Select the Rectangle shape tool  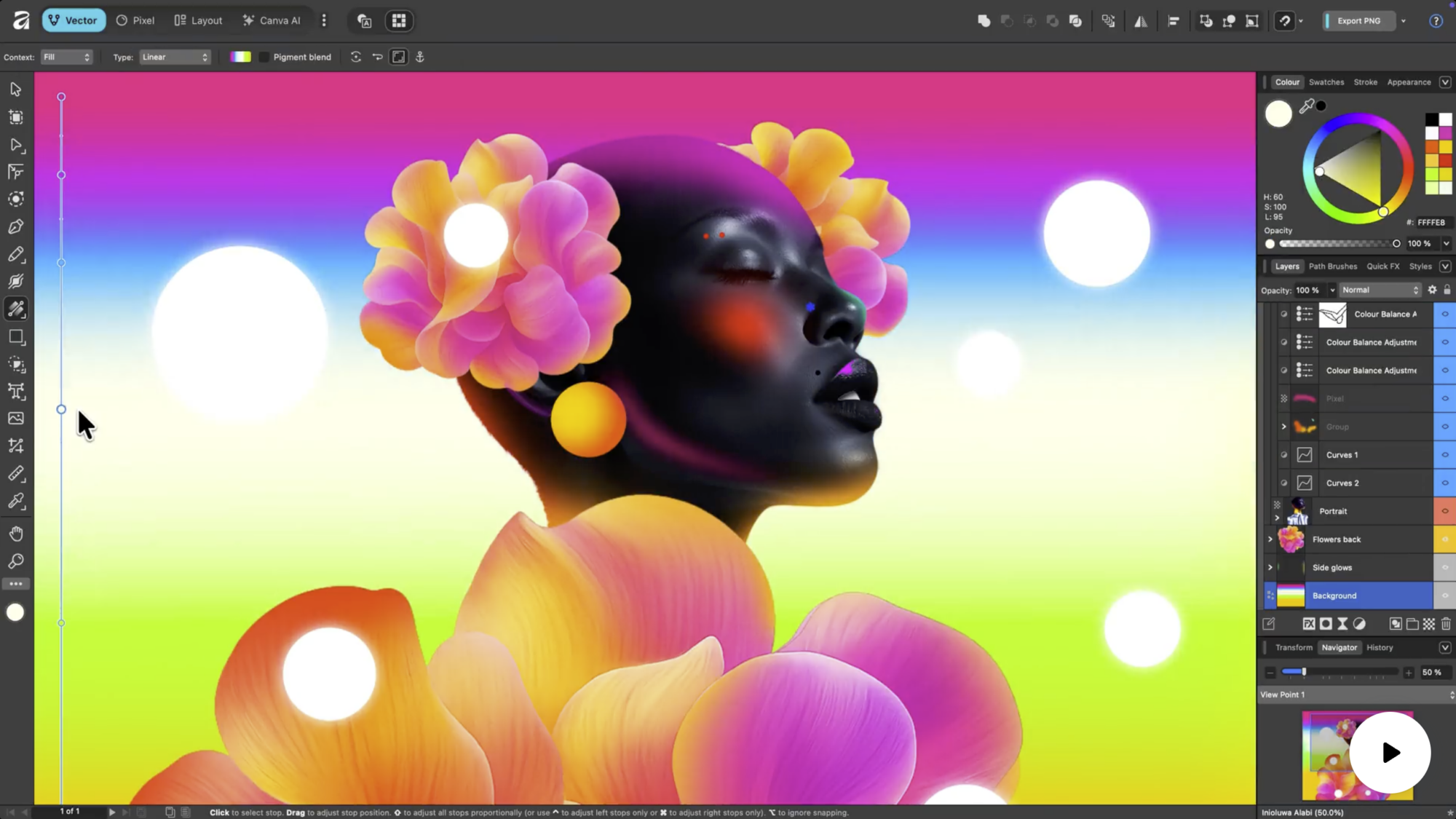[x=16, y=337]
